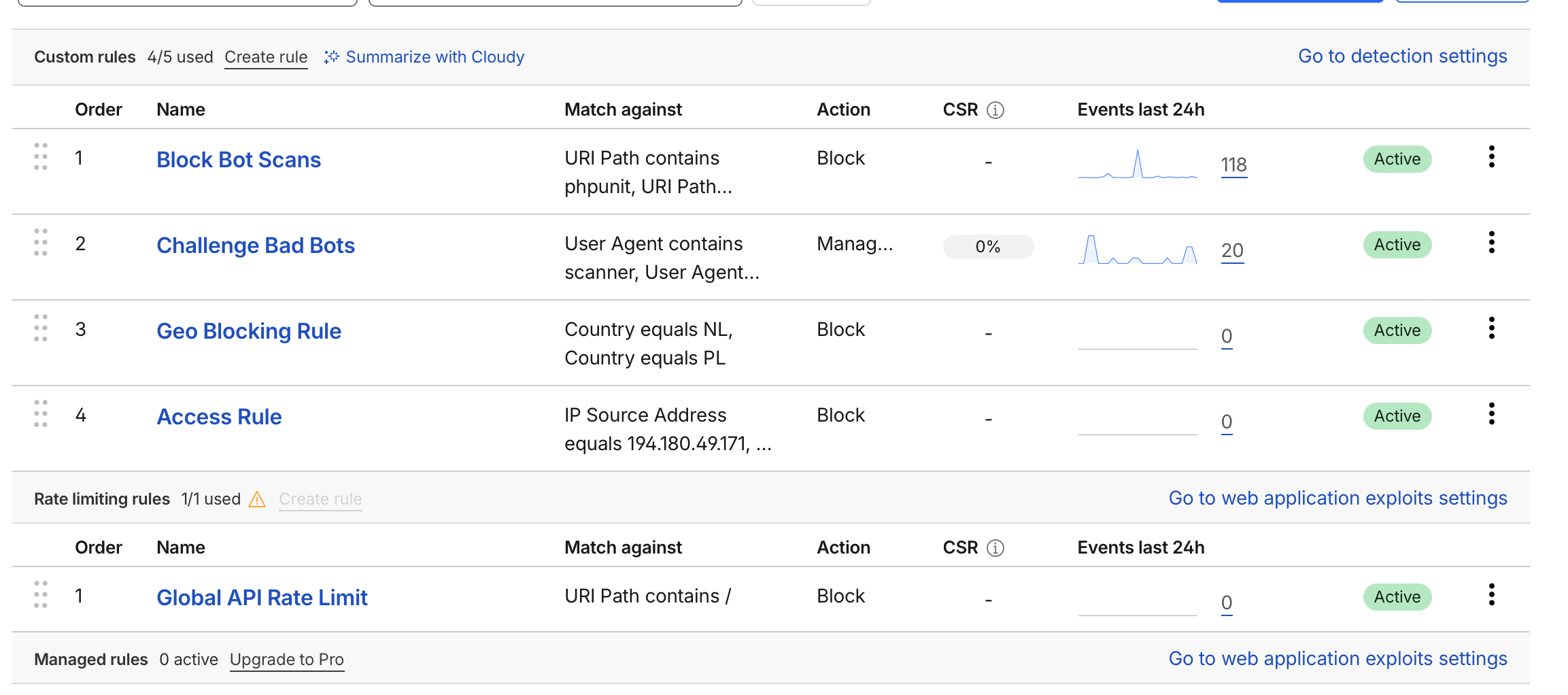Open the Access Rule three-dot options menu
Image resolution: width=1568 pixels, height=695 pixels.
[x=1491, y=414]
